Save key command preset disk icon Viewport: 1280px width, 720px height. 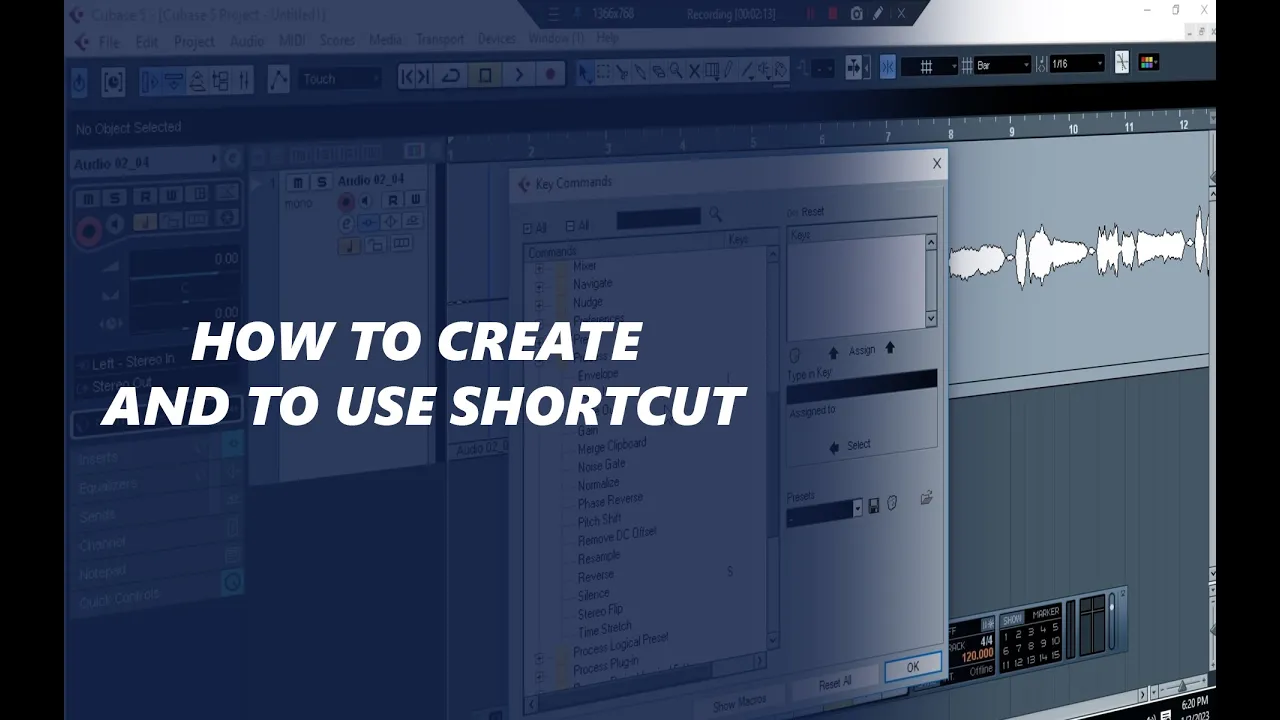(x=873, y=506)
